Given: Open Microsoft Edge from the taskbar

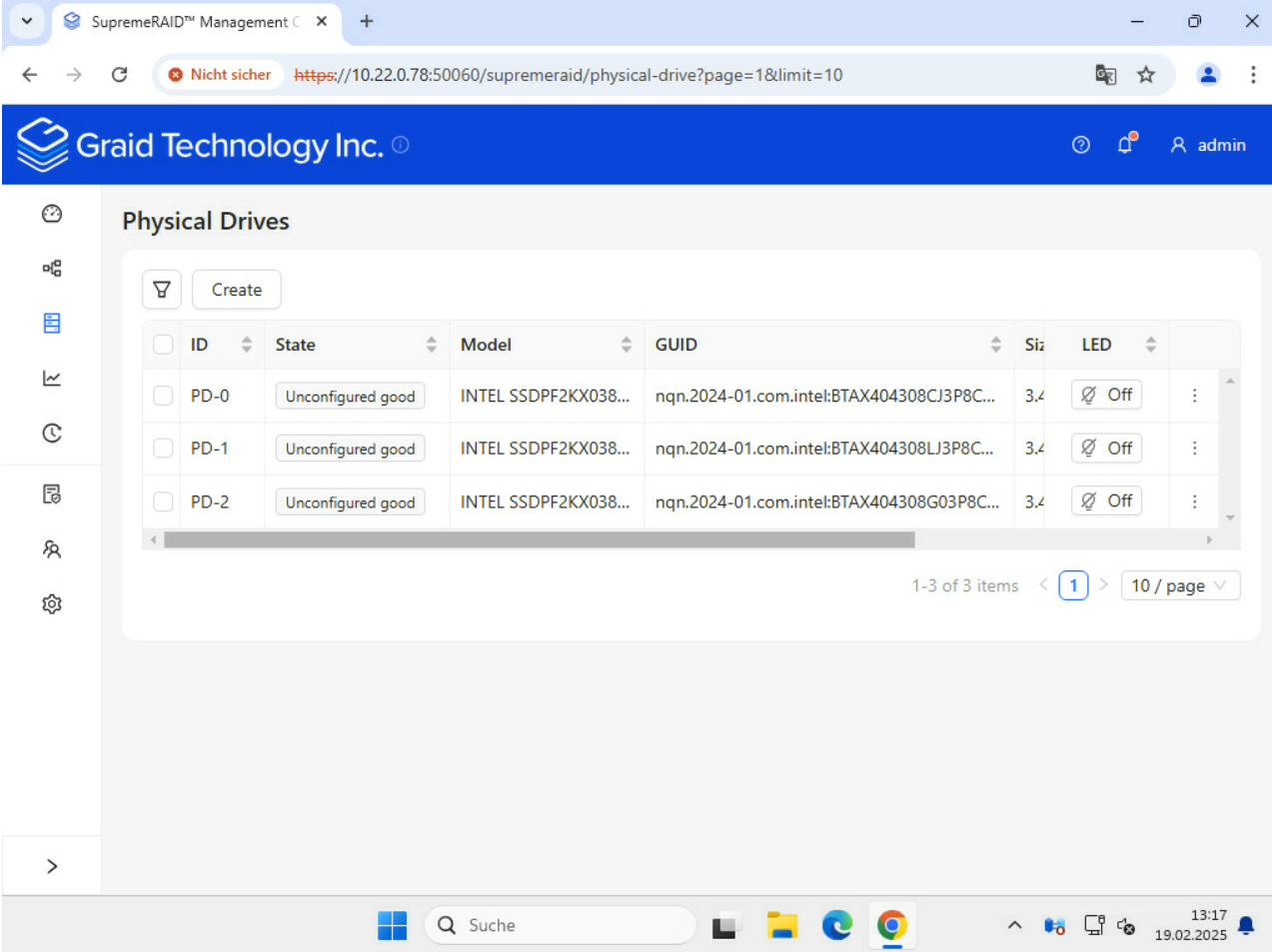Looking at the screenshot, I should point(836,925).
